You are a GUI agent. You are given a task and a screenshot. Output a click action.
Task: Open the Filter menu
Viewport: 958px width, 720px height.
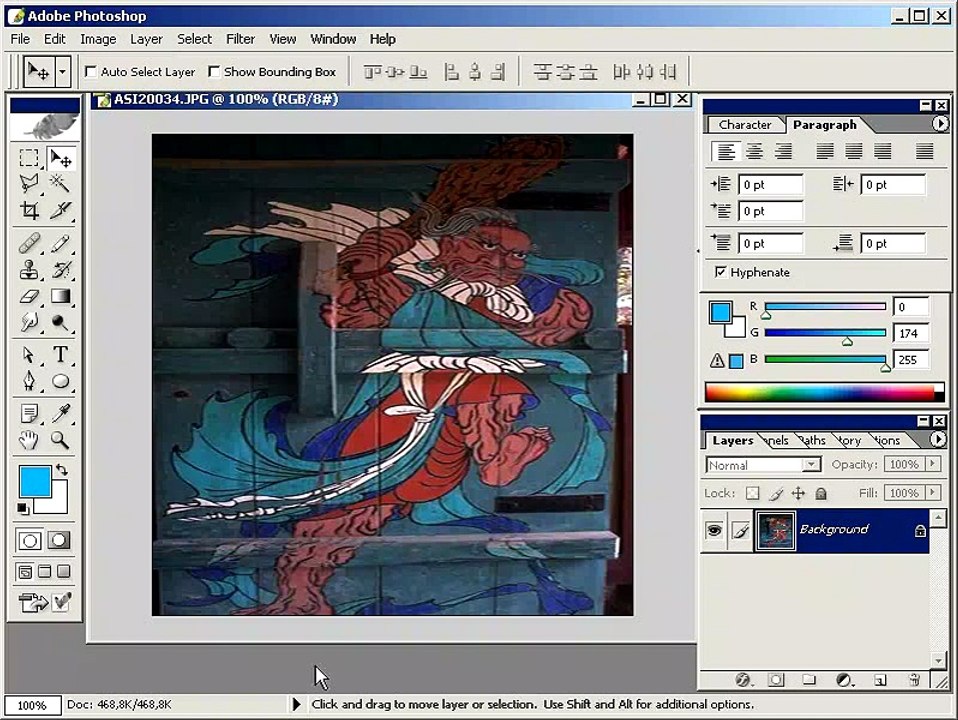click(x=240, y=39)
